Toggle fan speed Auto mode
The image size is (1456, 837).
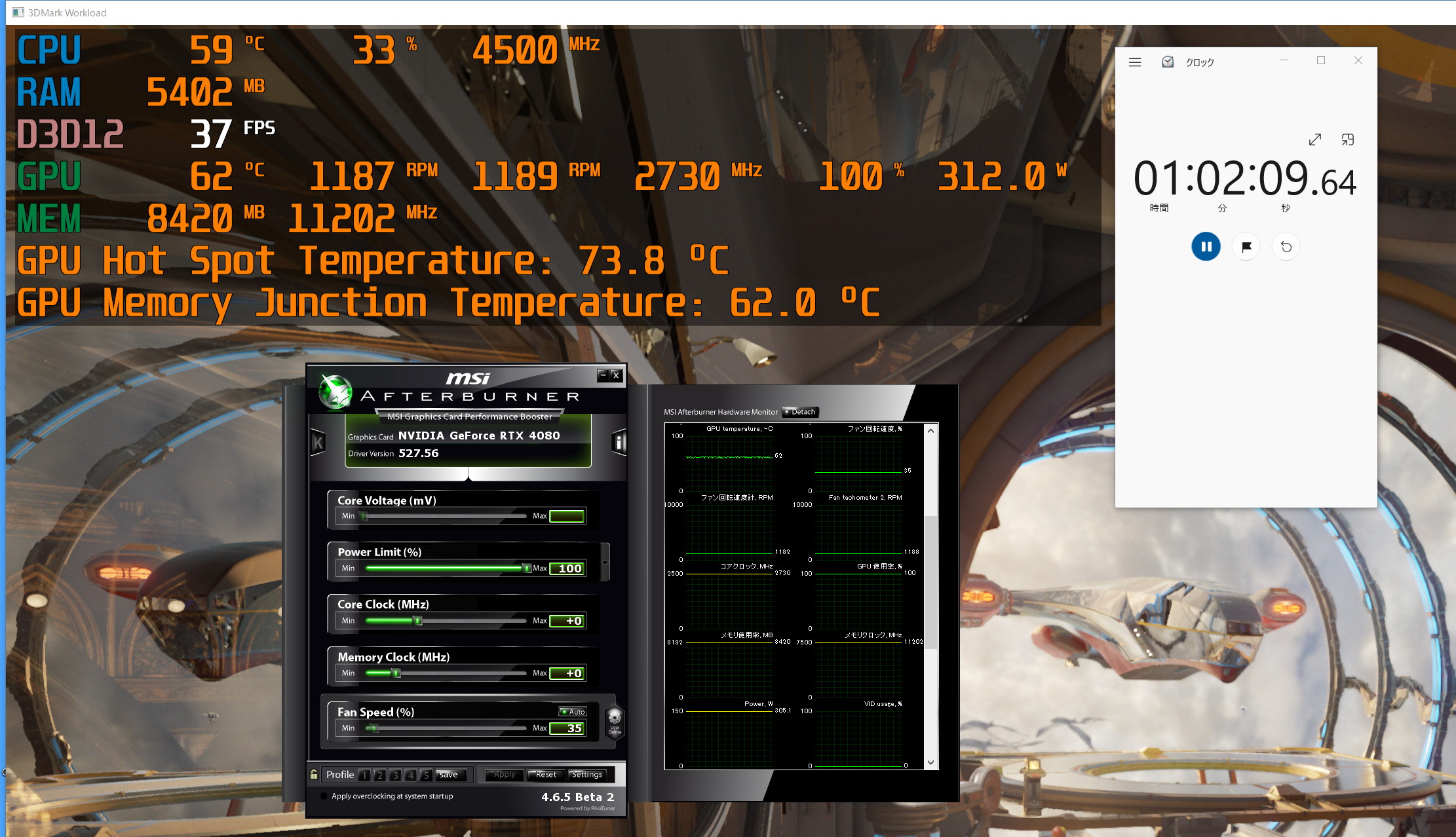coord(573,712)
